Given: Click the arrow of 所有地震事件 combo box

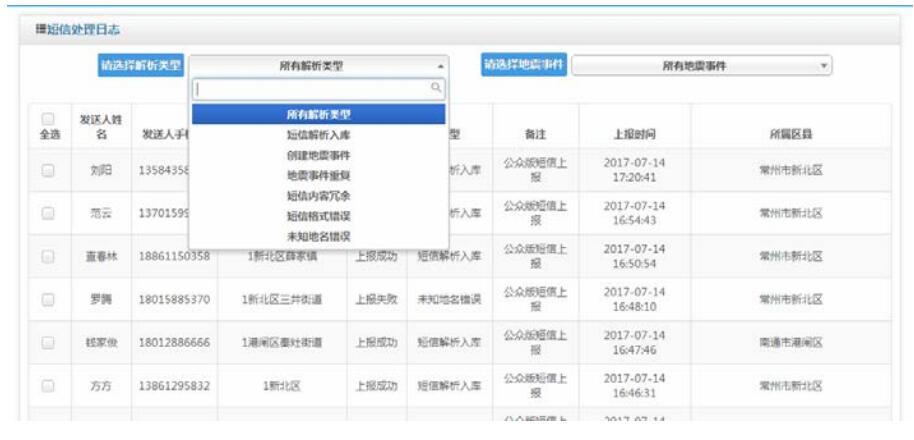Looking at the screenshot, I should click(823, 66).
